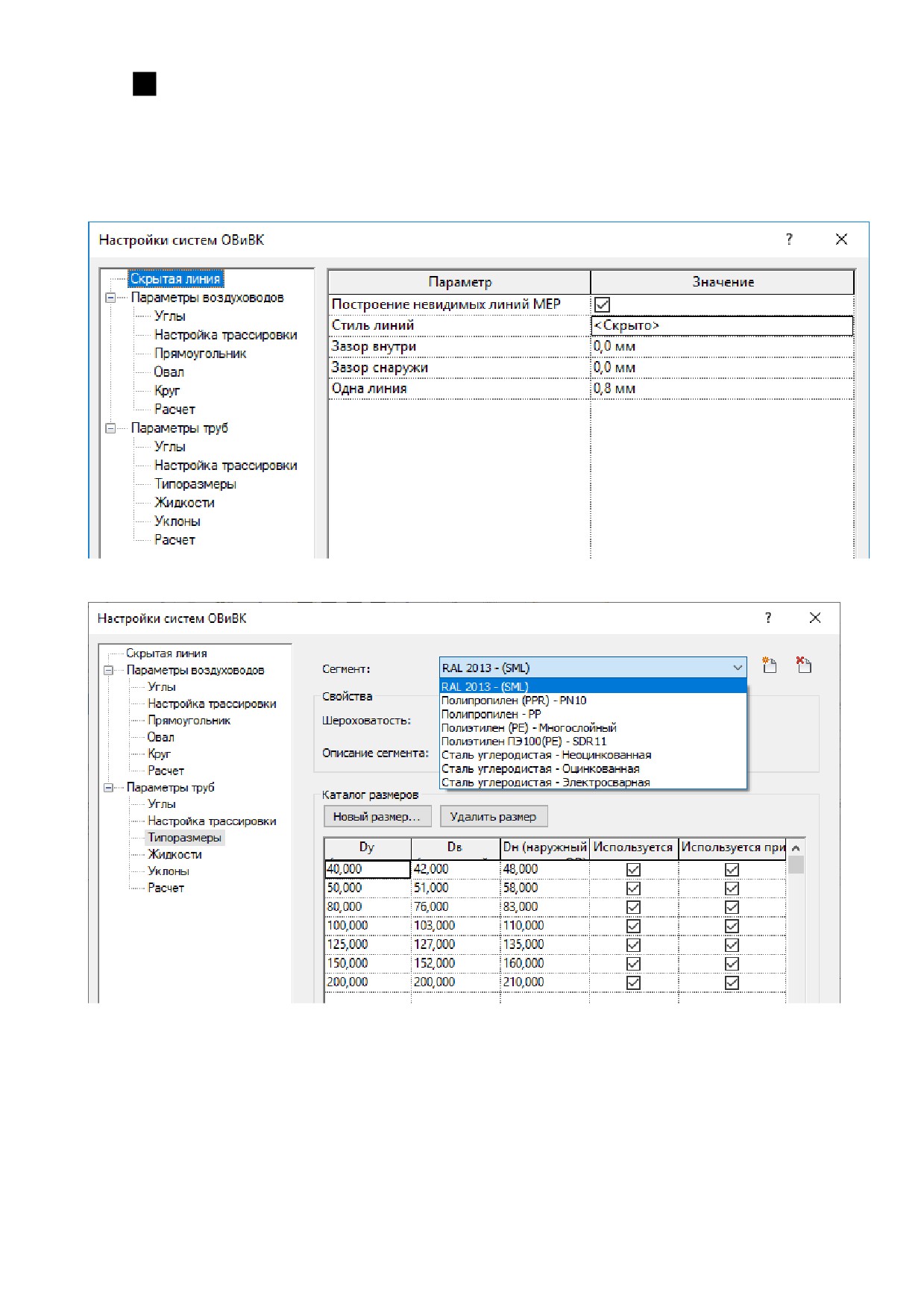This screenshot has height=1307, width=924.
Task: Select Настройка трассировки under воздуховодов in top dialog
Action: pyautogui.click(x=225, y=335)
